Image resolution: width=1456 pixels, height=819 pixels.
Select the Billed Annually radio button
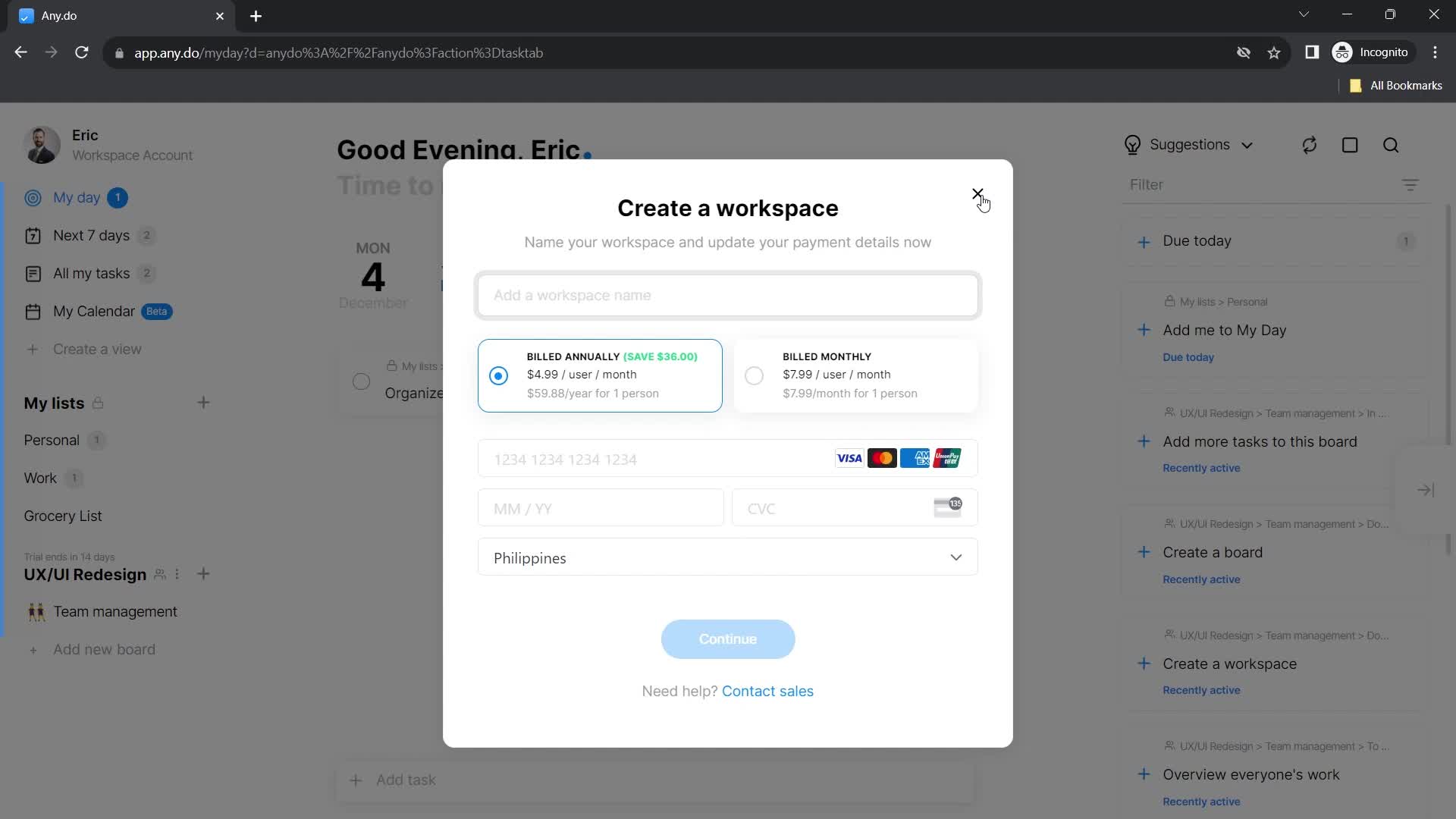tap(498, 375)
